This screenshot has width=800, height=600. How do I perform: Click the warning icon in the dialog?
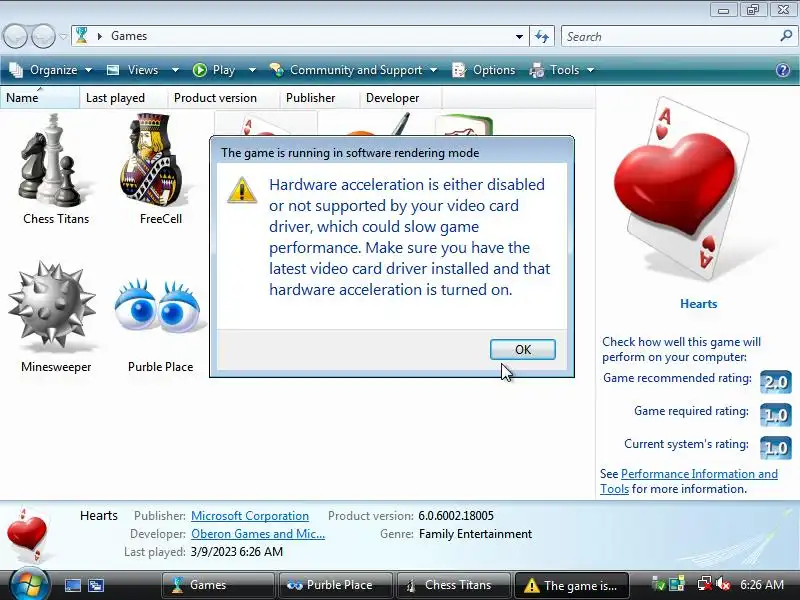242,190
